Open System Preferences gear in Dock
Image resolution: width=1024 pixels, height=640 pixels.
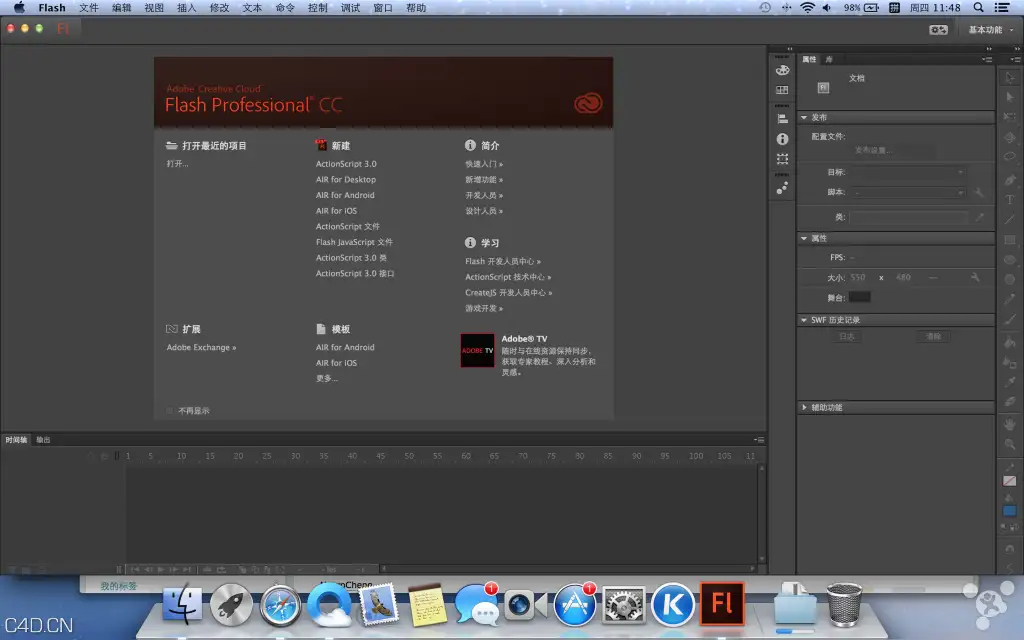pos(624,605)
